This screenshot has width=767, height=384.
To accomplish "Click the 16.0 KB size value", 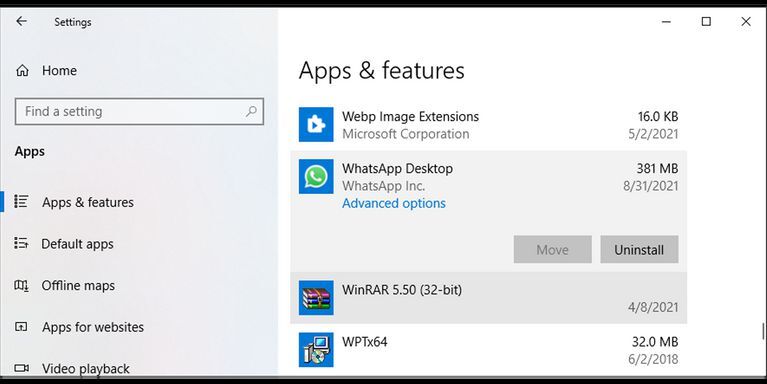I will [658, 116].
